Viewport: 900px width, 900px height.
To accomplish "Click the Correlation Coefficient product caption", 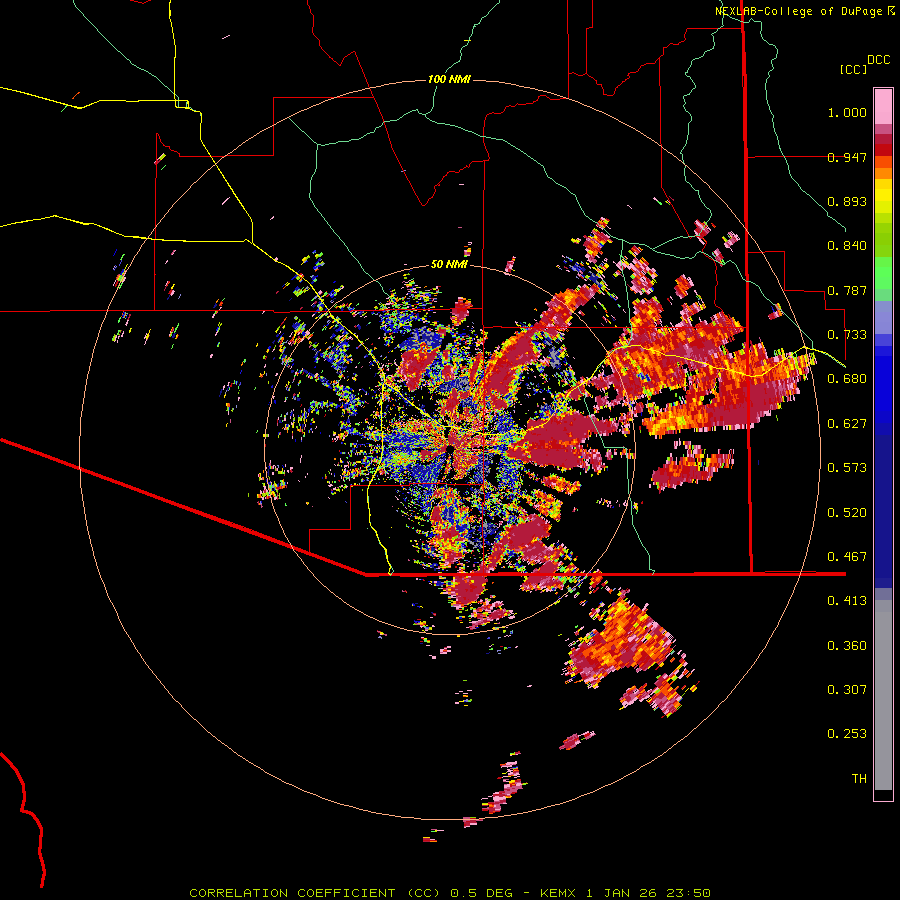I will tap(450, 893).
